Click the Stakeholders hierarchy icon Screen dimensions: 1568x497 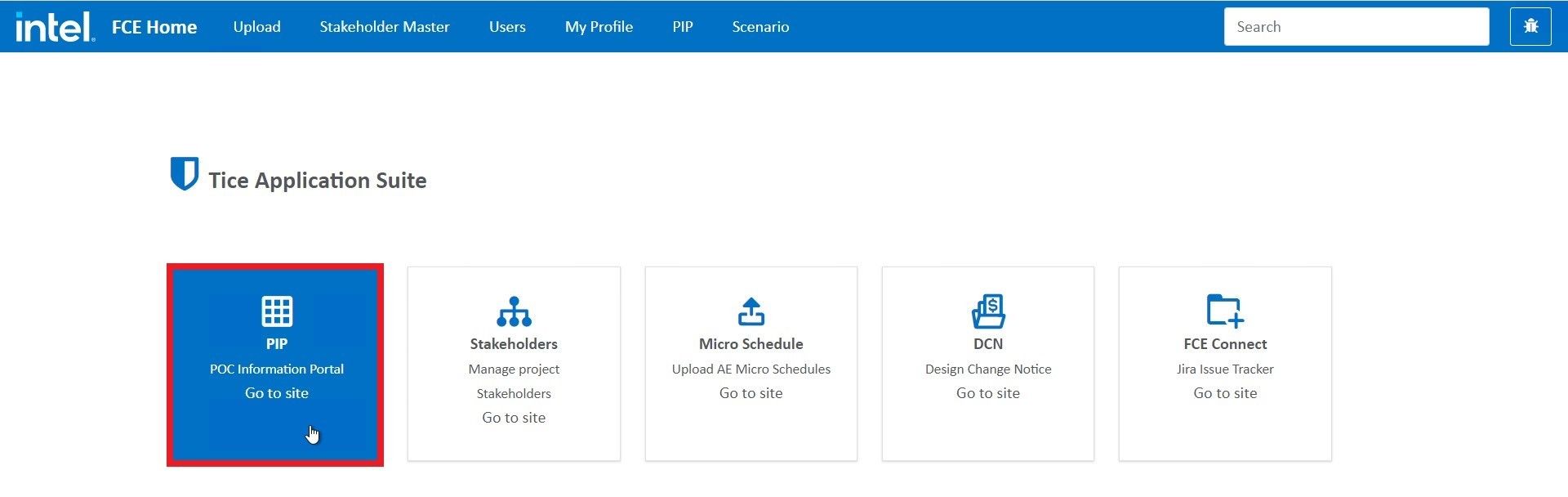click(514, 311)
